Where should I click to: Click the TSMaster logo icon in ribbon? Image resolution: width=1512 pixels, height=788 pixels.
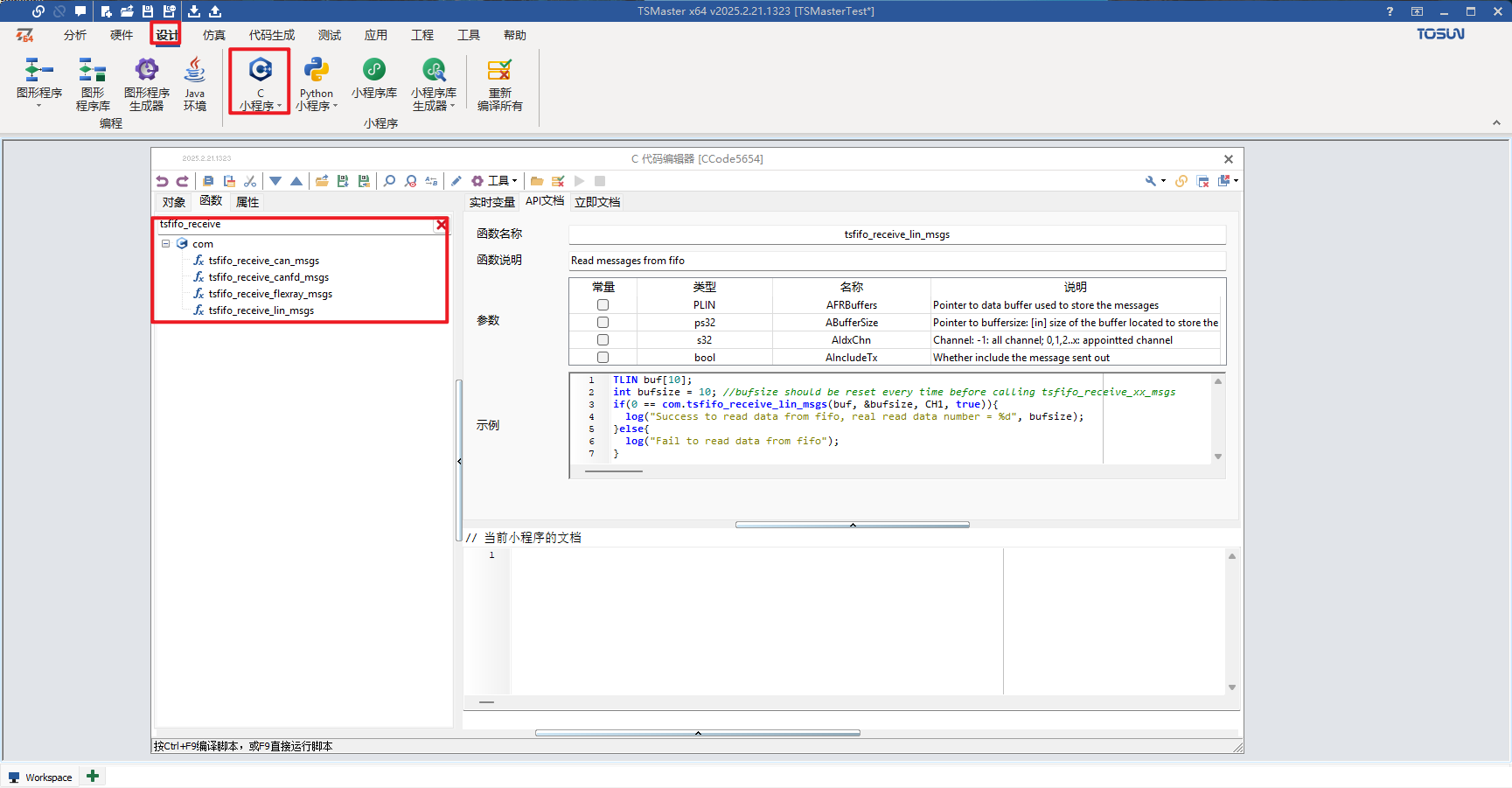tap(25, 35)
